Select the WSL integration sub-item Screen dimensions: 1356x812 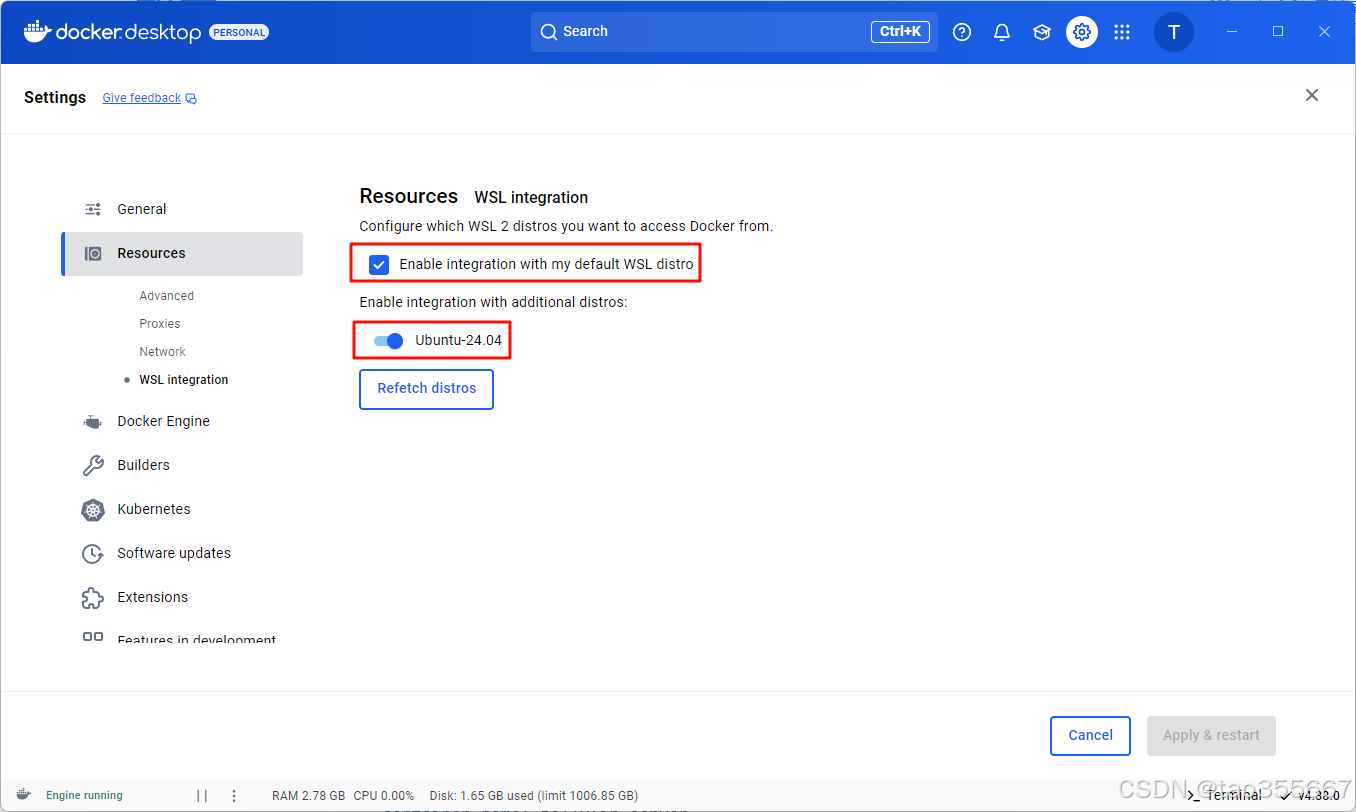184,380
